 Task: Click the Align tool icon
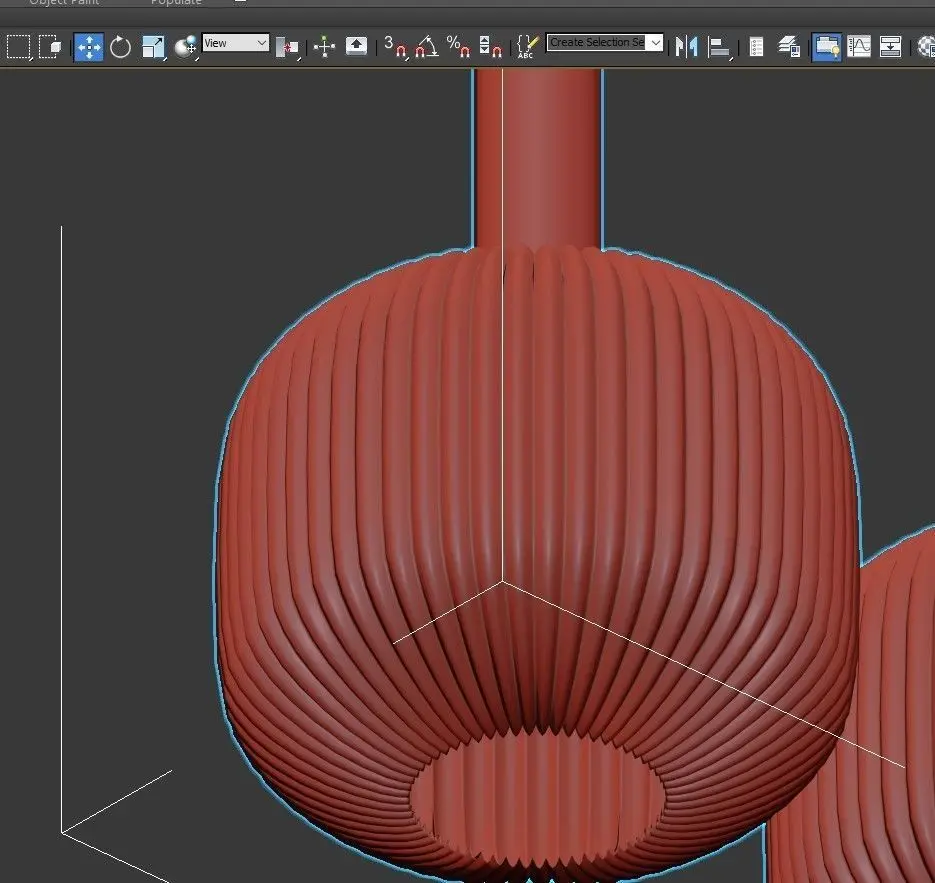pyautogui.click(x=719, y=47)
